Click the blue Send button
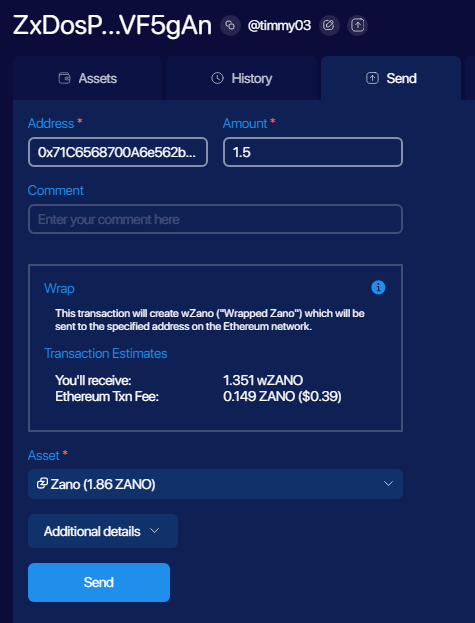 tap(99, 582)
